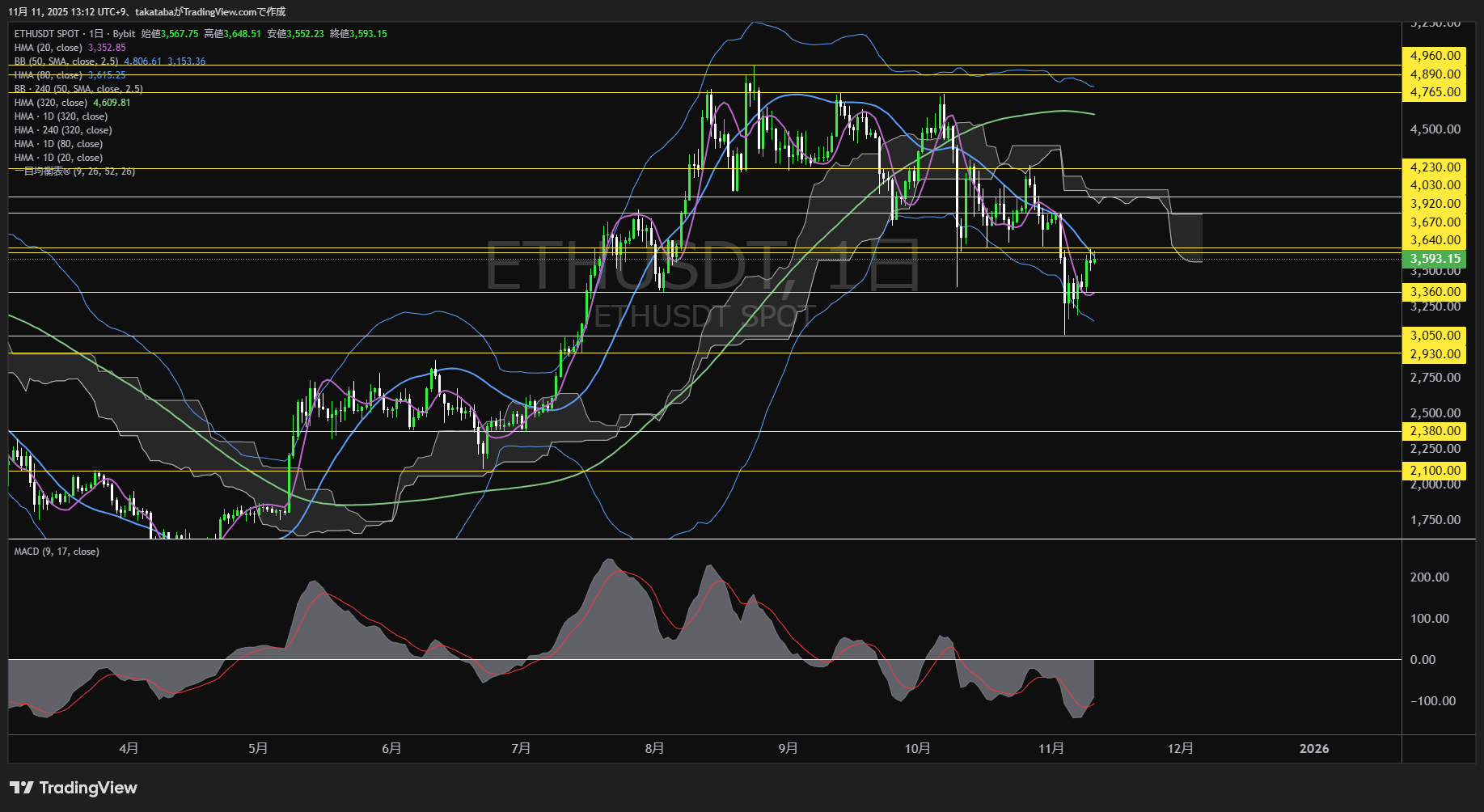Click the 3,360.00 price scale label
Screen dimensions: 1484x812
tap(1435, 292)
